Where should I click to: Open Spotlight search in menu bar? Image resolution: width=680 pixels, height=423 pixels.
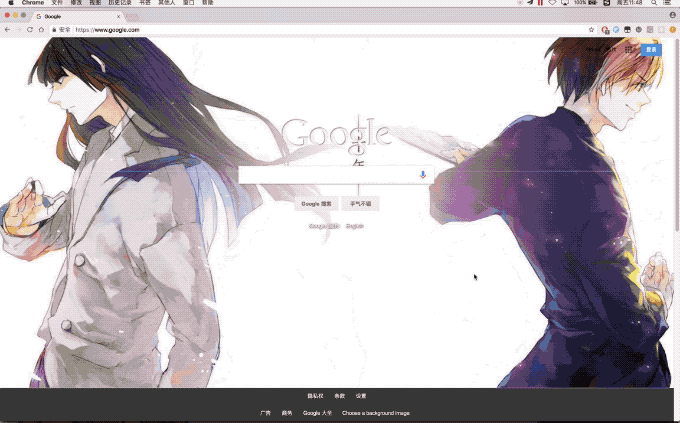654,2
